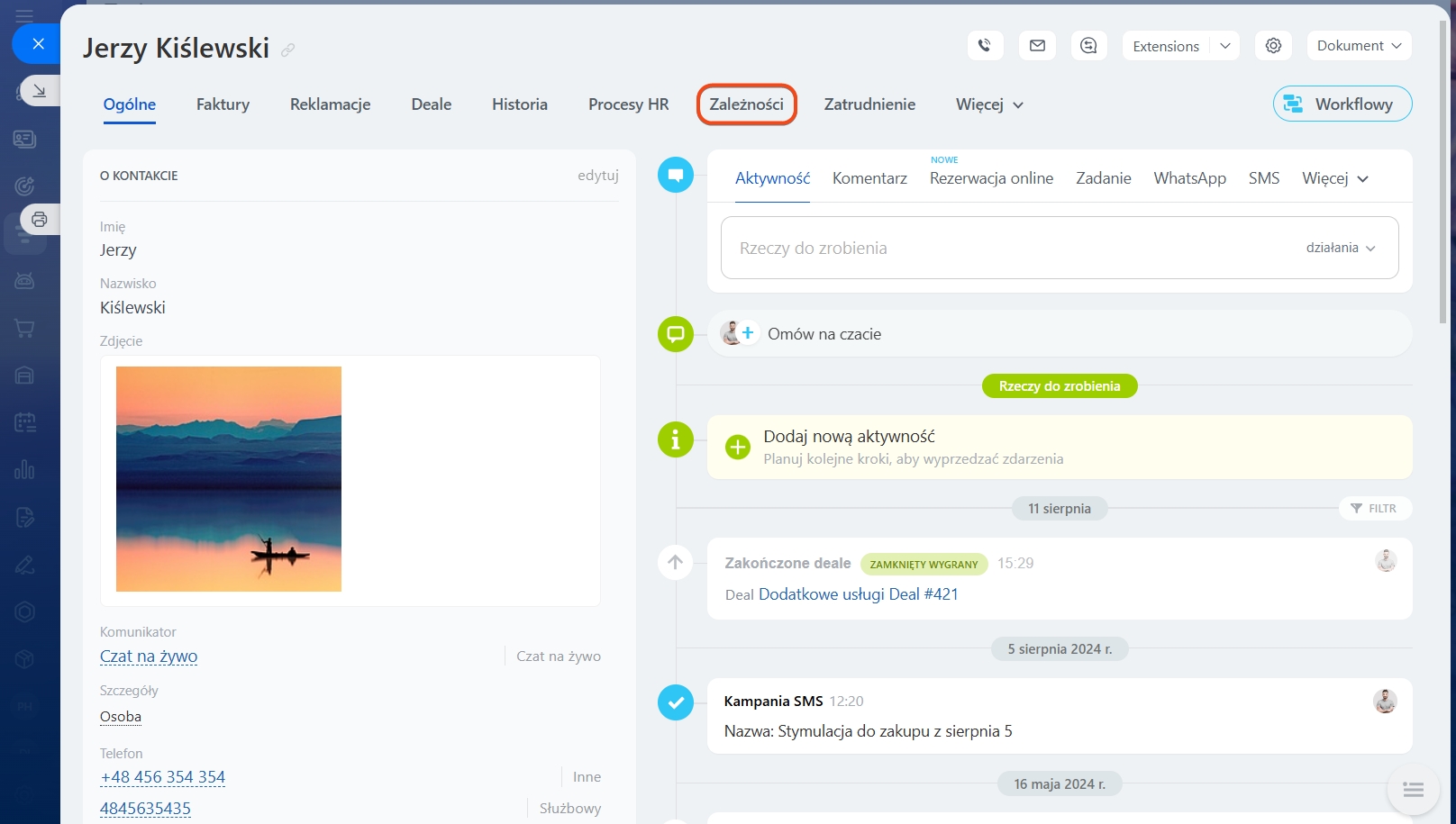The width and height of the screenshot is (1456, 824).
Task: Click the print icon on left edge
Action: pos(40,219)
